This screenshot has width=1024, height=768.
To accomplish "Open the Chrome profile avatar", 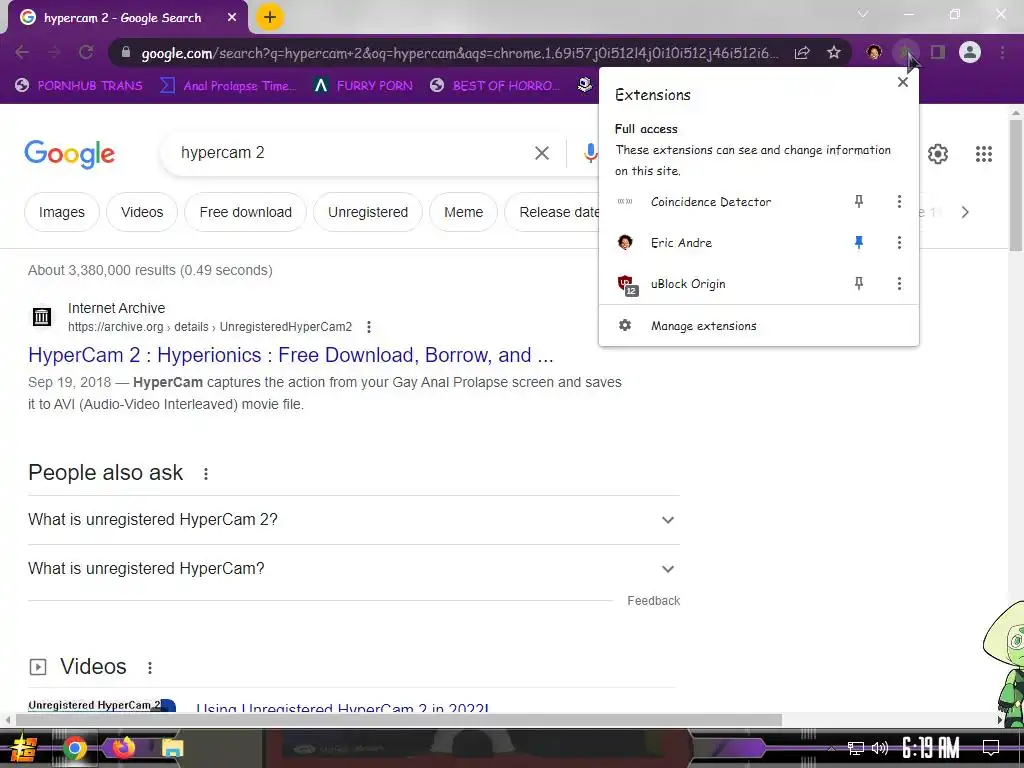I will [x=970, y=52].
